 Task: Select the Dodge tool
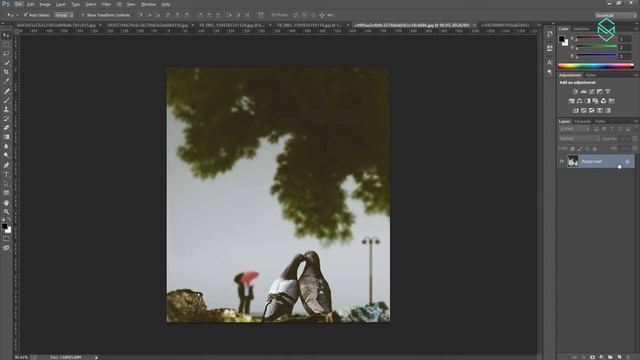coord(6,155)
